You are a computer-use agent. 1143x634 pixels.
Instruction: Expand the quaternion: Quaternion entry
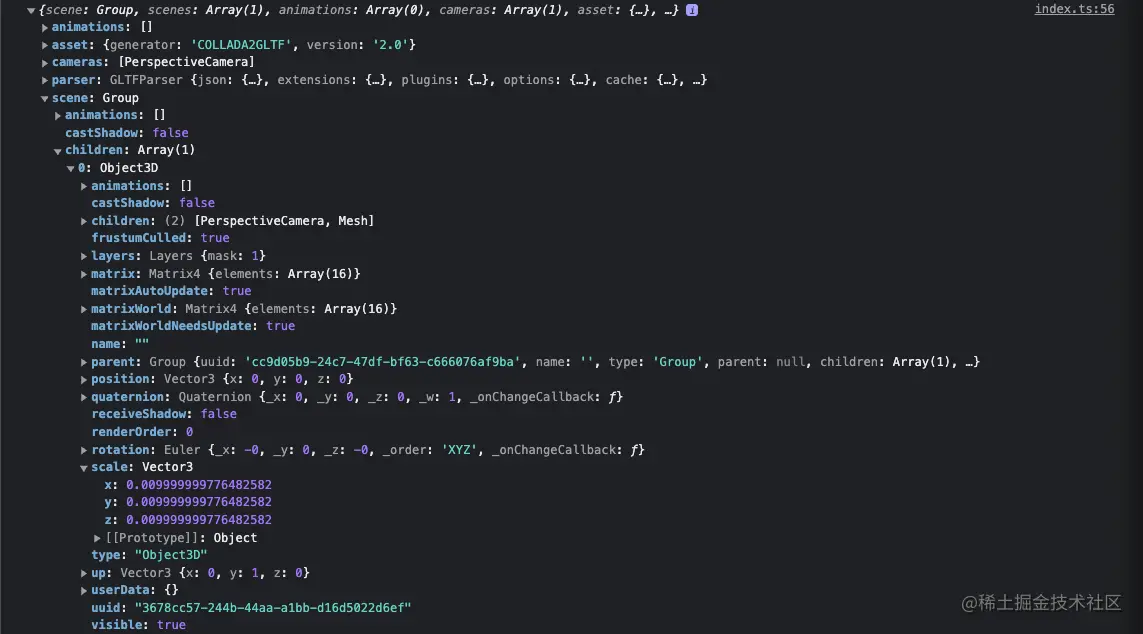coord(84,397)
